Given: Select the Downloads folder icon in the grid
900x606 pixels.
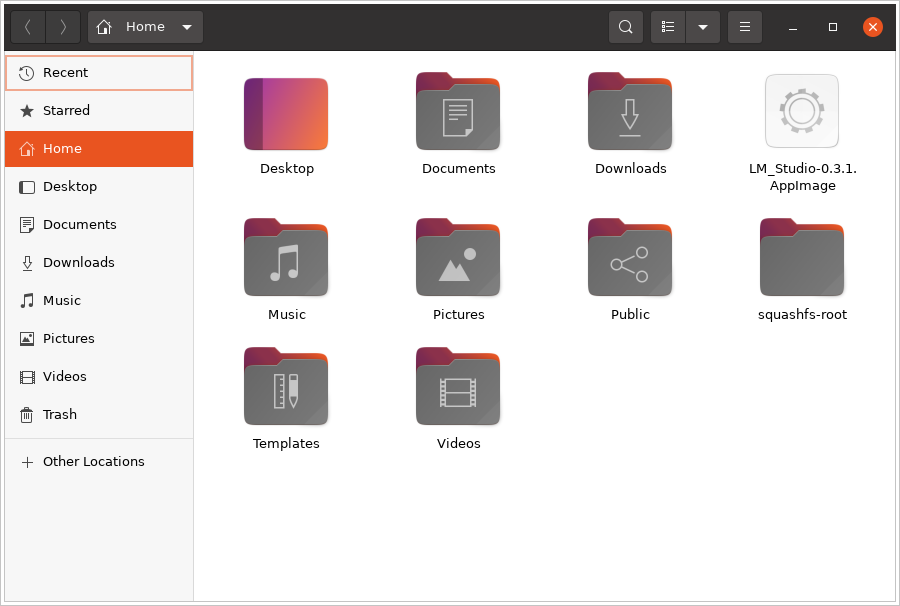Looking at the screenshot, I should [630, 111].
